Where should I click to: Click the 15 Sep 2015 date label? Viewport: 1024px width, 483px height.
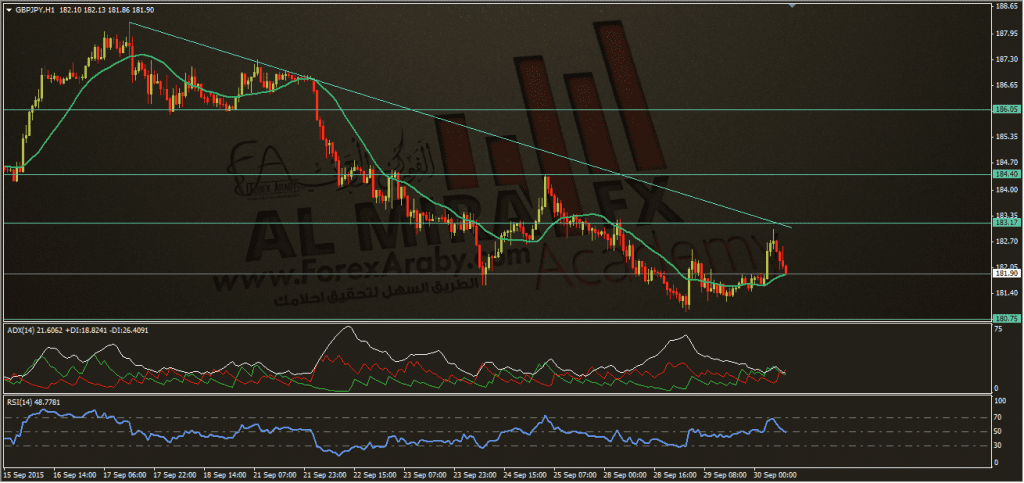22,475
